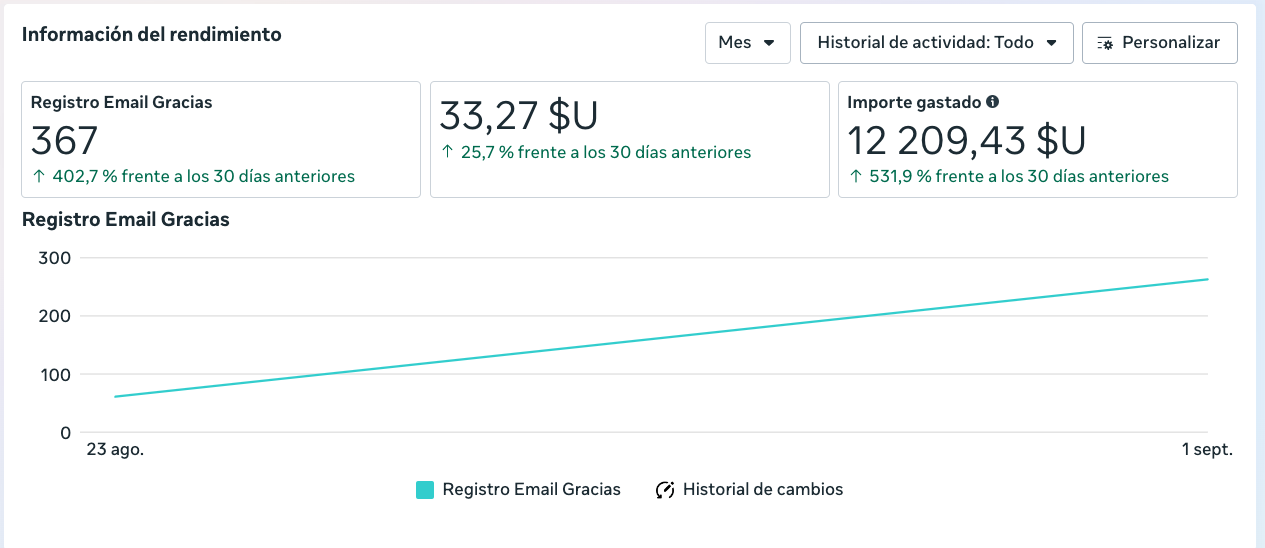Click the sliders icon on Personalizar
The width and height of the screenshot is (1265, 548).
tap(1105, 43)
